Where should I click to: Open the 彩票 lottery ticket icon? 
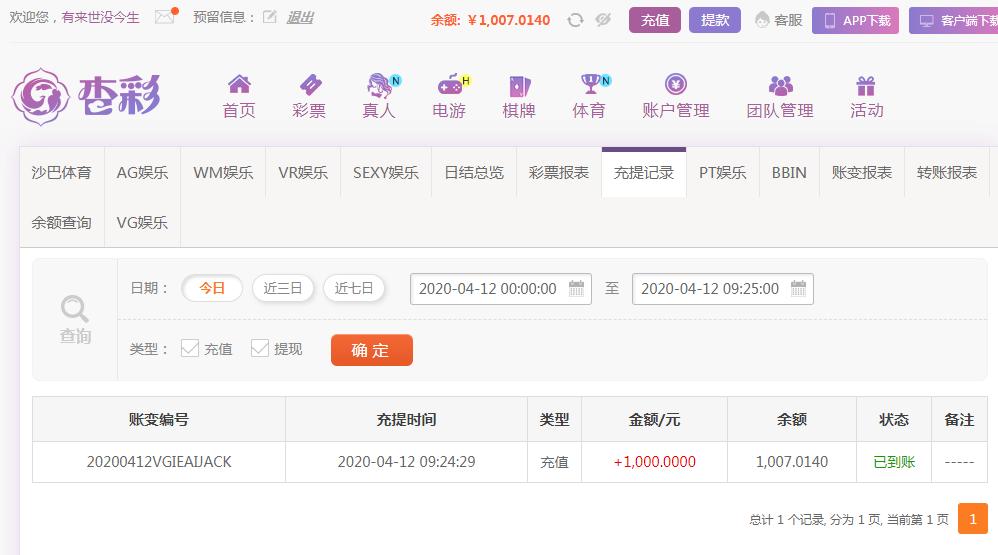310,85
